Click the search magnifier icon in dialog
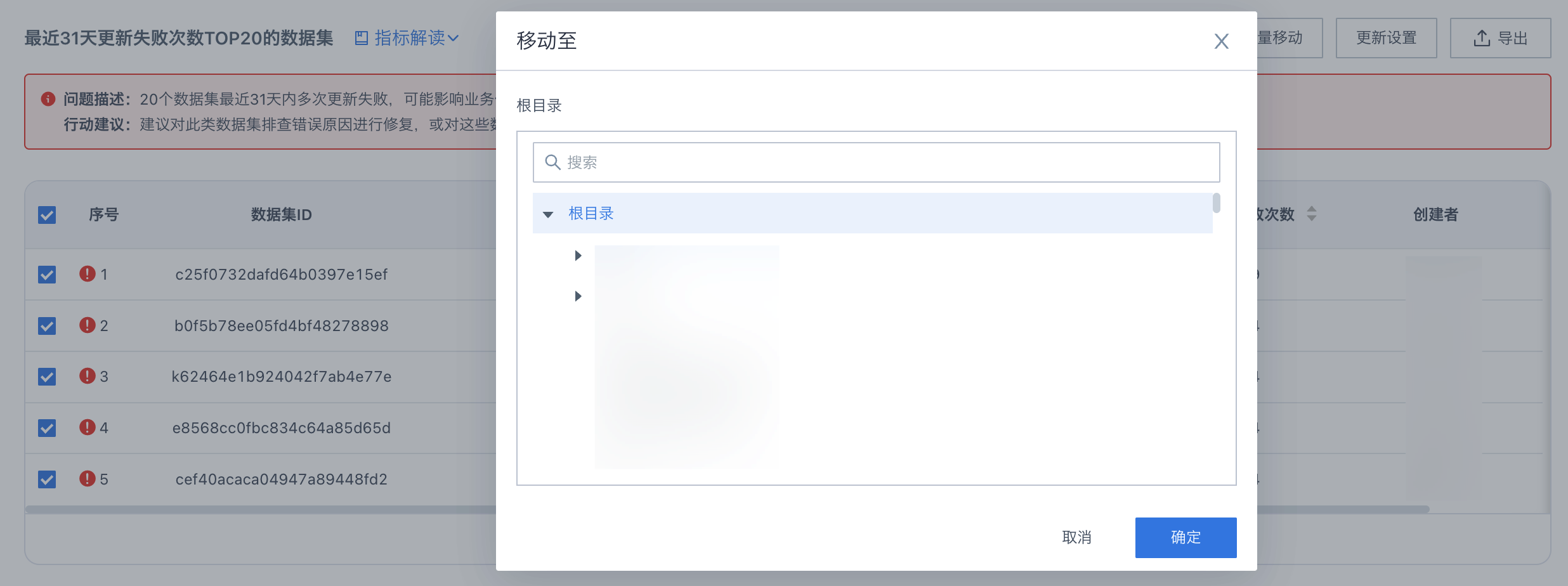1568x586 pixels. coord(552,162)
